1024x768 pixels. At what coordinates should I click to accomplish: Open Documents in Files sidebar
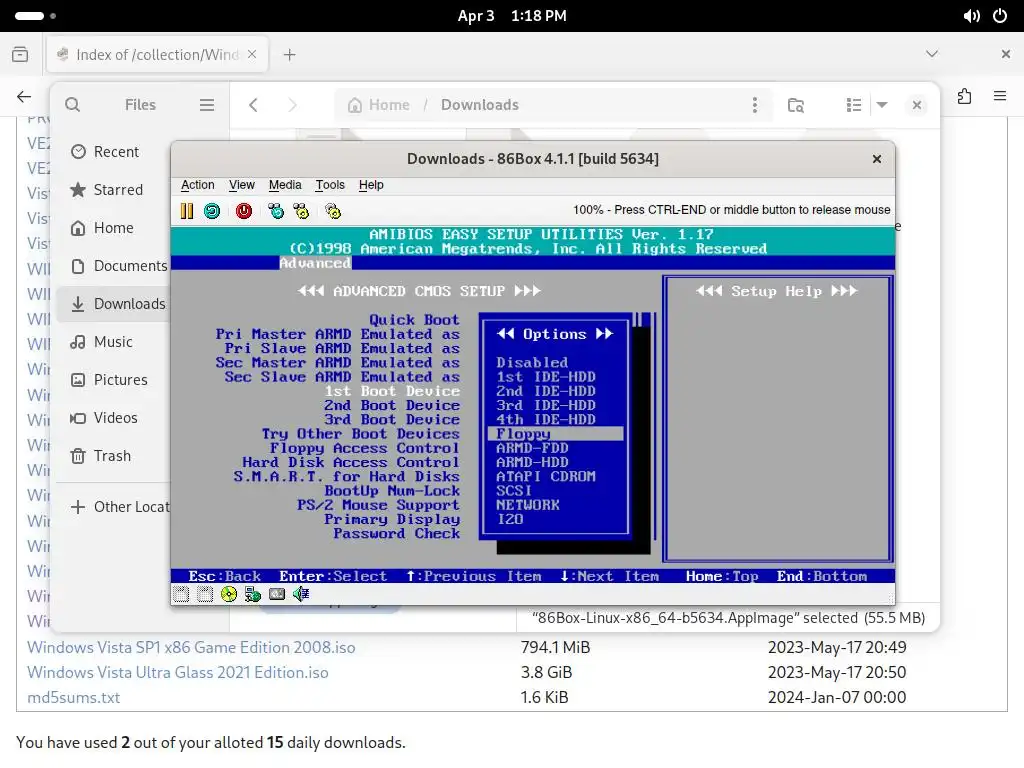(113, 266)
